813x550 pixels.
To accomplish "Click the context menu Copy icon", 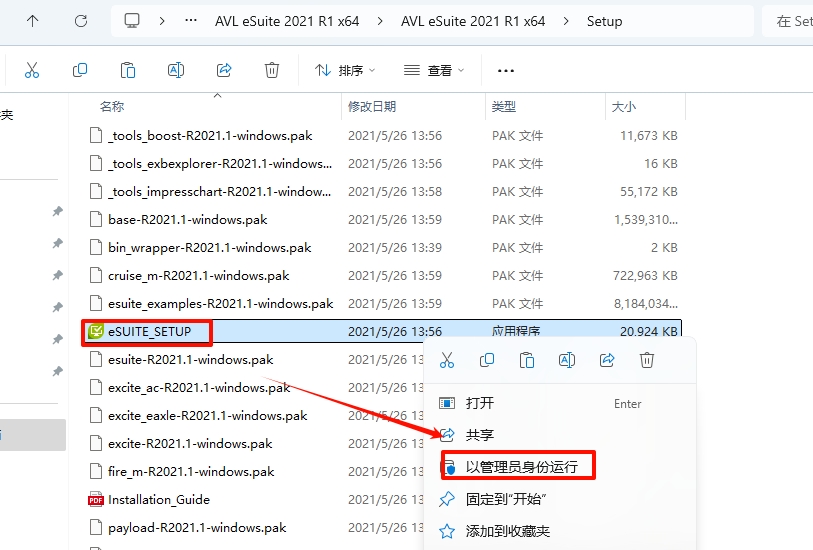I will pyautogui.click(x=487, y=360).
